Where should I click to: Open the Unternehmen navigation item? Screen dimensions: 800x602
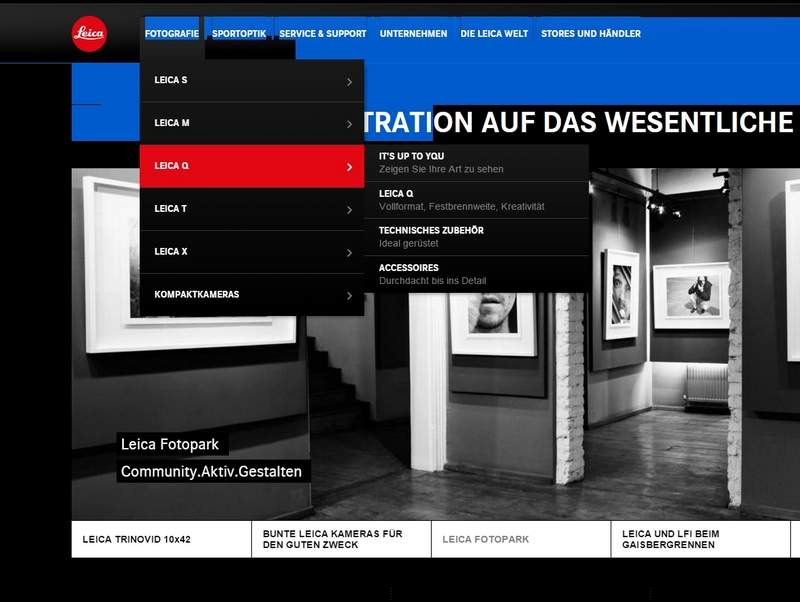pyautogui.click(x=413, y=34)
